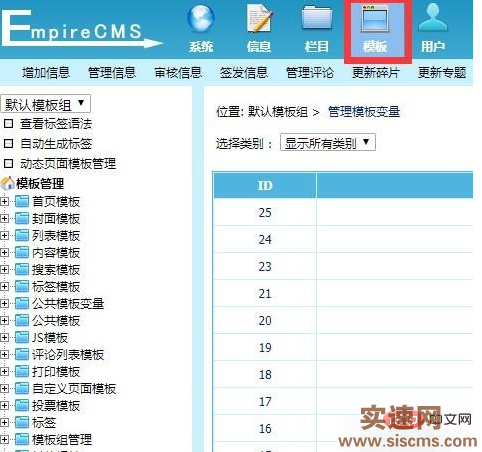Expand the 列表模板 tree node
482x452 pixels.
pyautogui.click(x=4, y=236)
